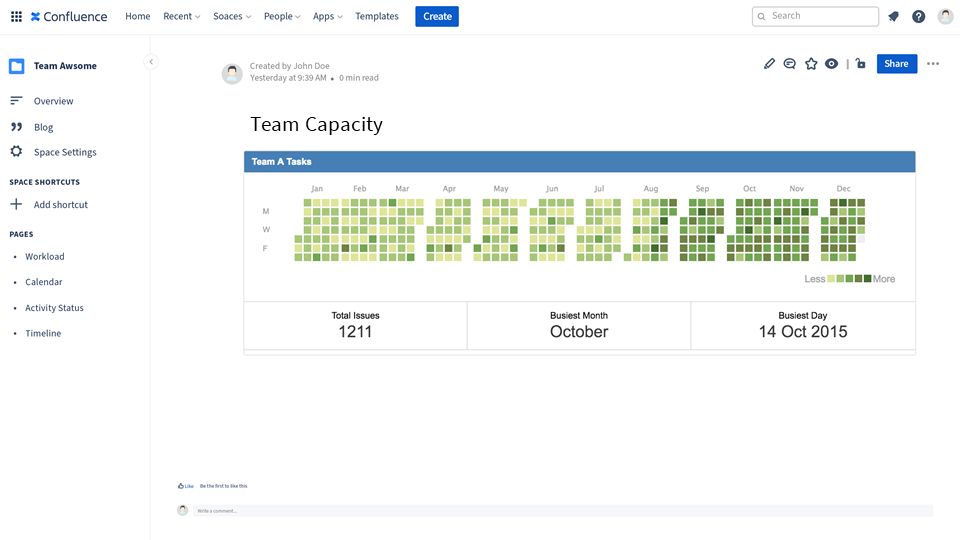
Task: Click the Create button
Action: [437, 17]
